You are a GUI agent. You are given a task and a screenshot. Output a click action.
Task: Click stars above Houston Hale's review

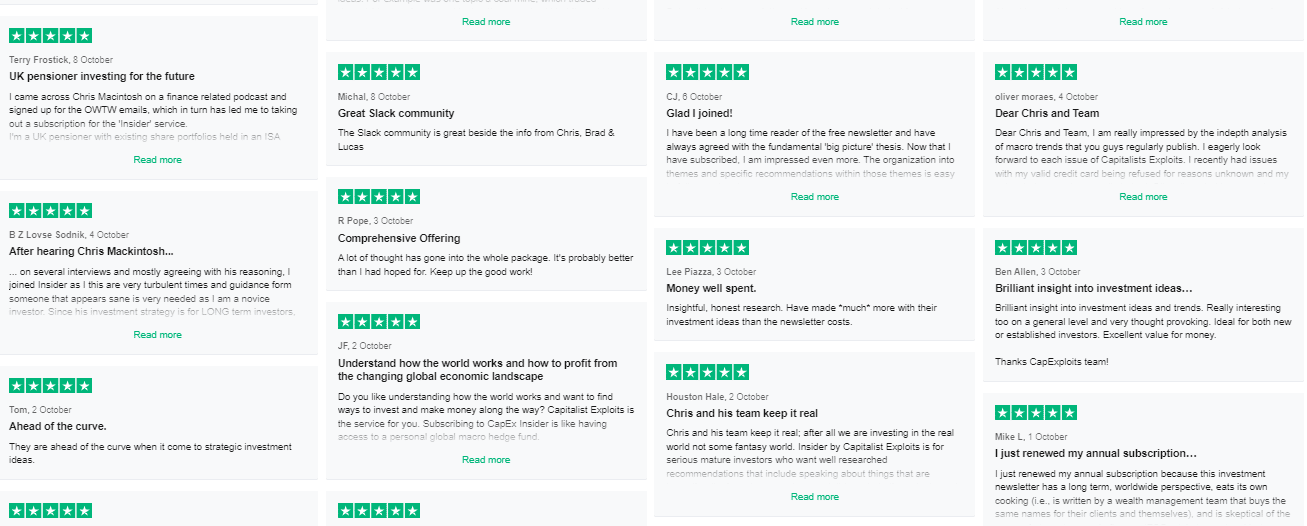[707, 372]
